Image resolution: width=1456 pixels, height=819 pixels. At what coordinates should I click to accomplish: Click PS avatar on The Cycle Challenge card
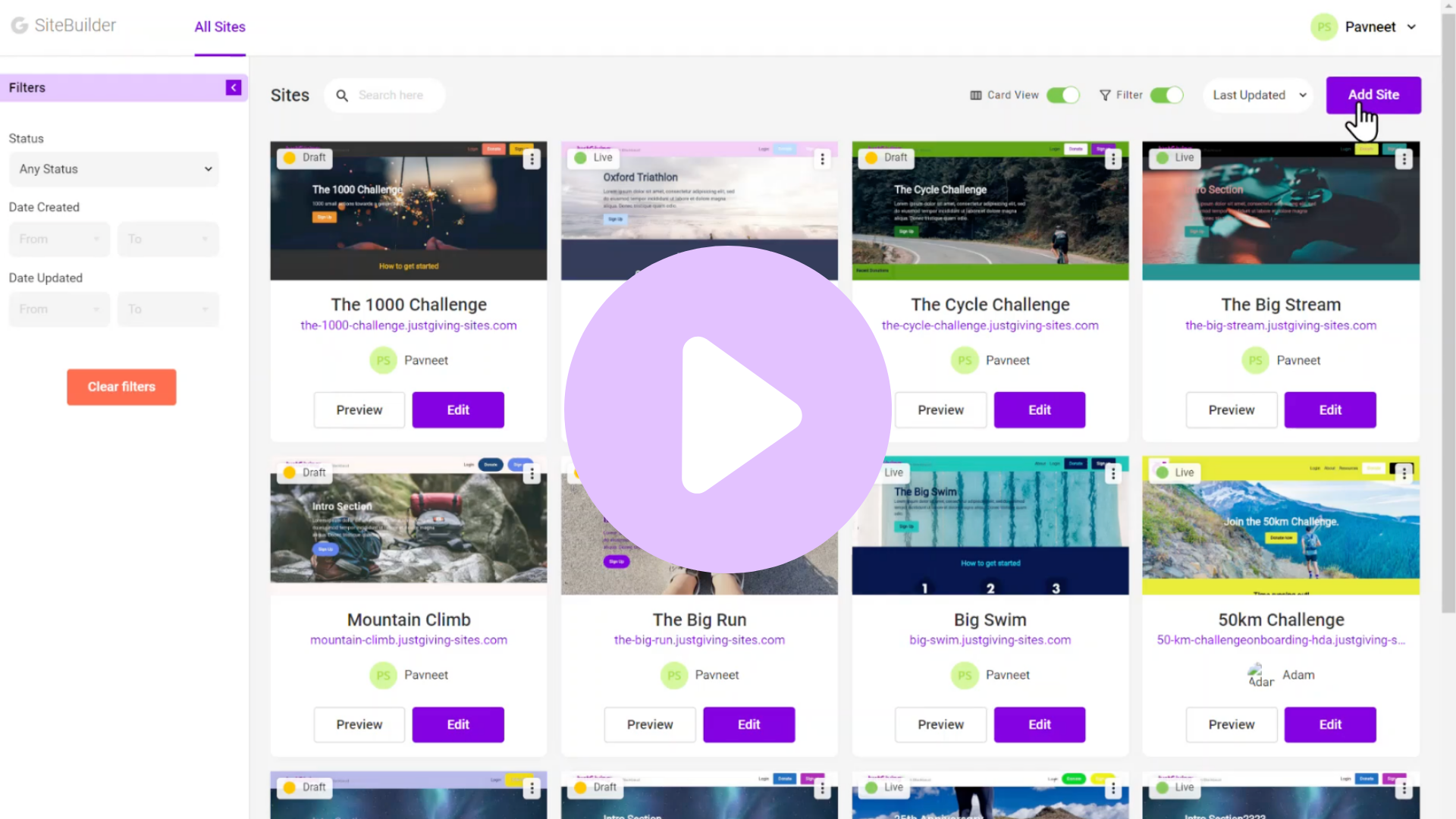[x=965, y=360]
